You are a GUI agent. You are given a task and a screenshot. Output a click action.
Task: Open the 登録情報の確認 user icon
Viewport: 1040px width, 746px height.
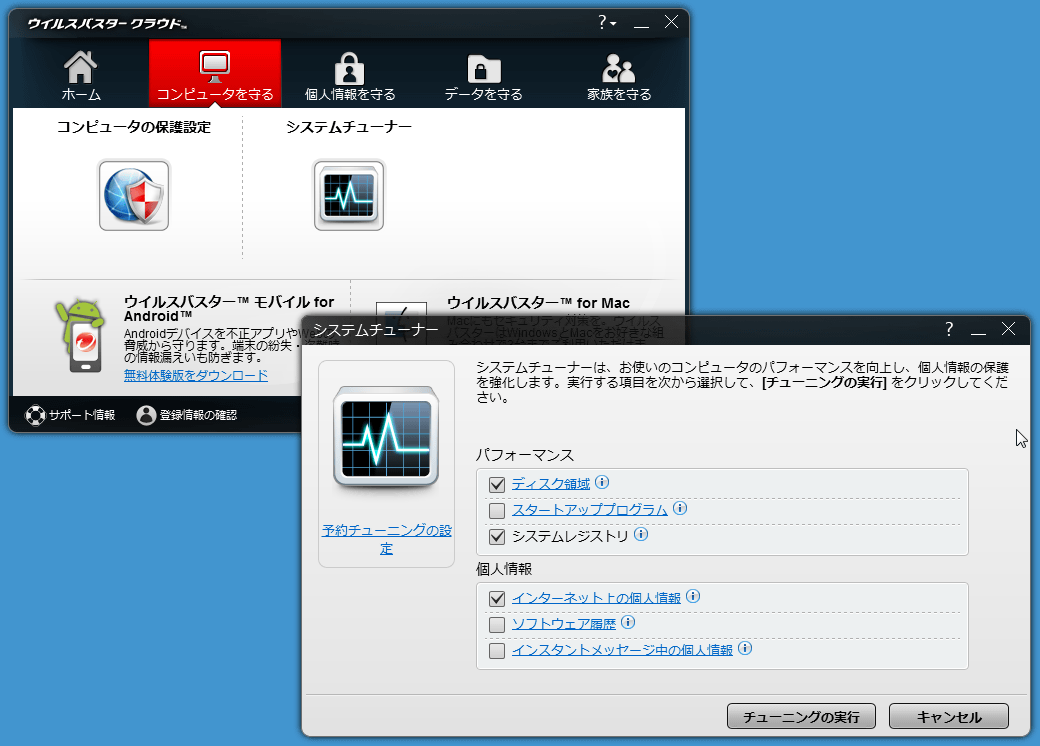[146, 415]
